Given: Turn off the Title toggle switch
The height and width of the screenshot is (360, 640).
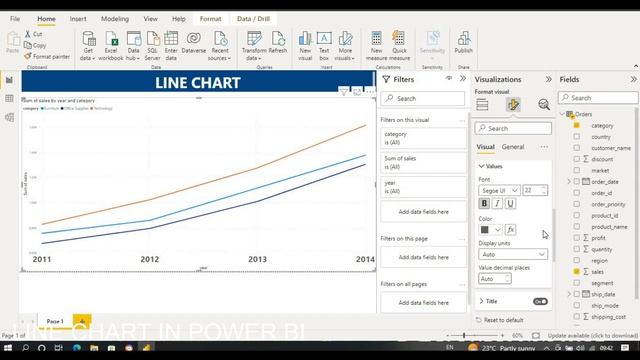Looking at the screenshot, I should pos(540,302).
